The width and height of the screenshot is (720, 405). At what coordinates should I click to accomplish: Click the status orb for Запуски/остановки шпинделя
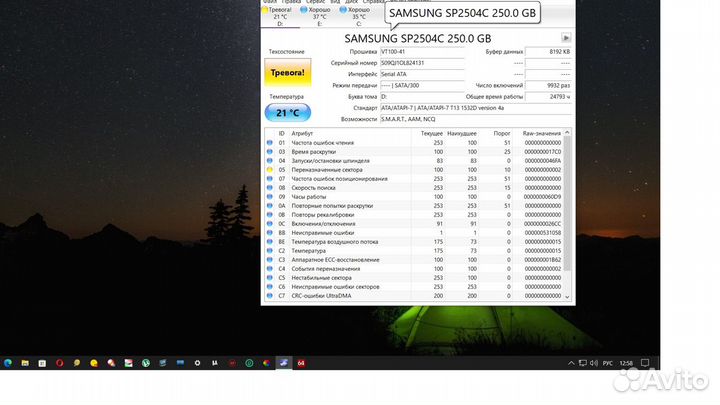click(270, 161)
